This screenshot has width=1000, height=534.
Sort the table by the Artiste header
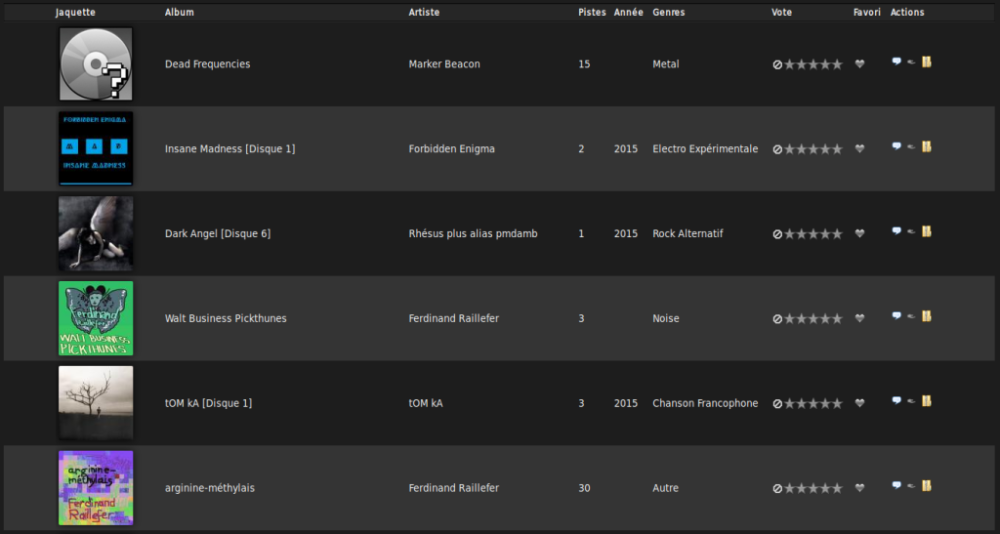pyautogui.click(x=424, y=12)
